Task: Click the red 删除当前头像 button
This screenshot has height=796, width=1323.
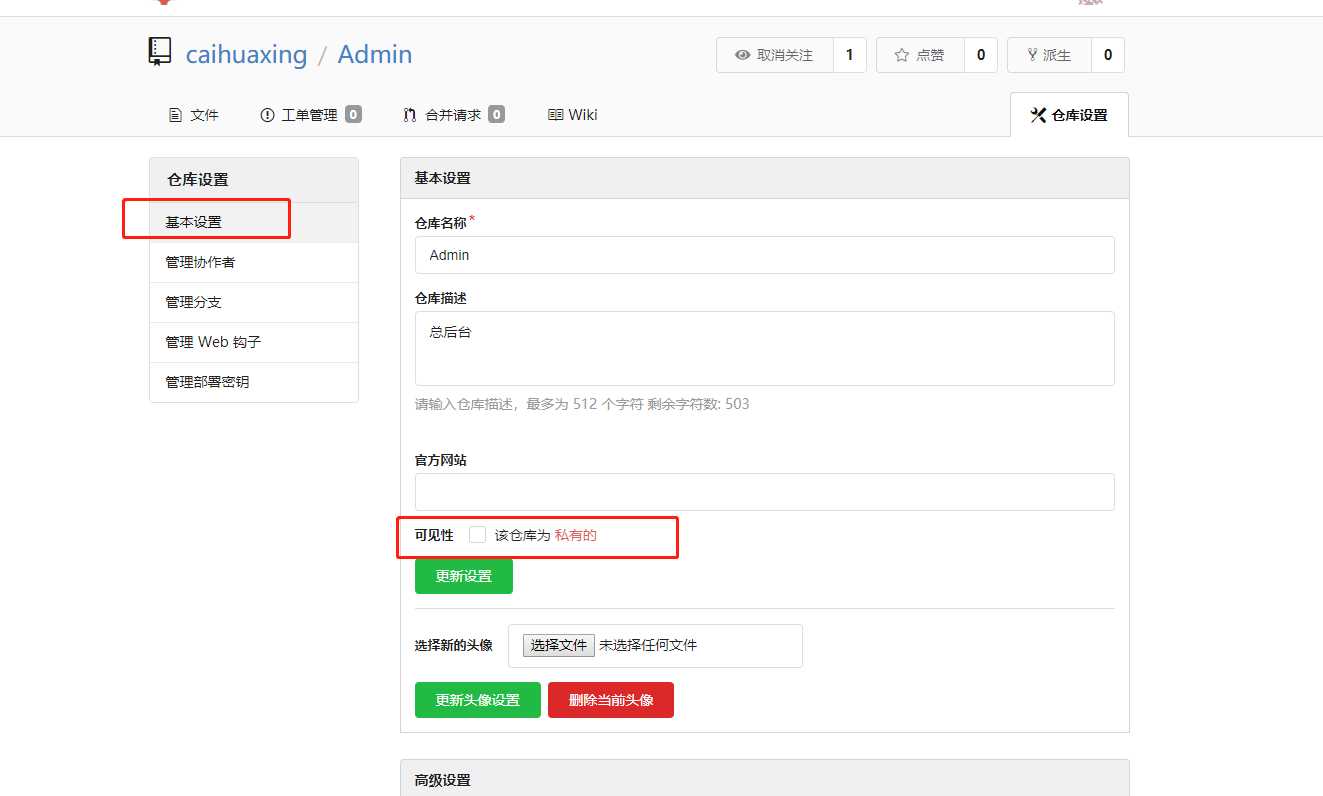Action: 611,700
